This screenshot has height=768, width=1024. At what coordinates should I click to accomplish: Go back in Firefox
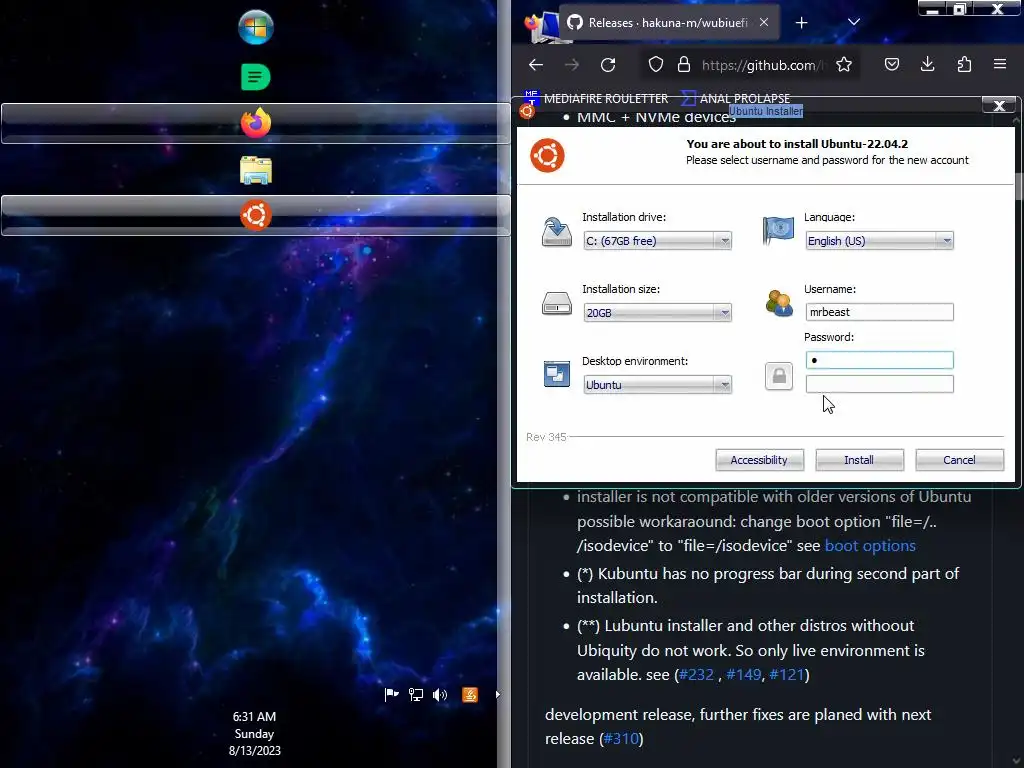point(536,65)
